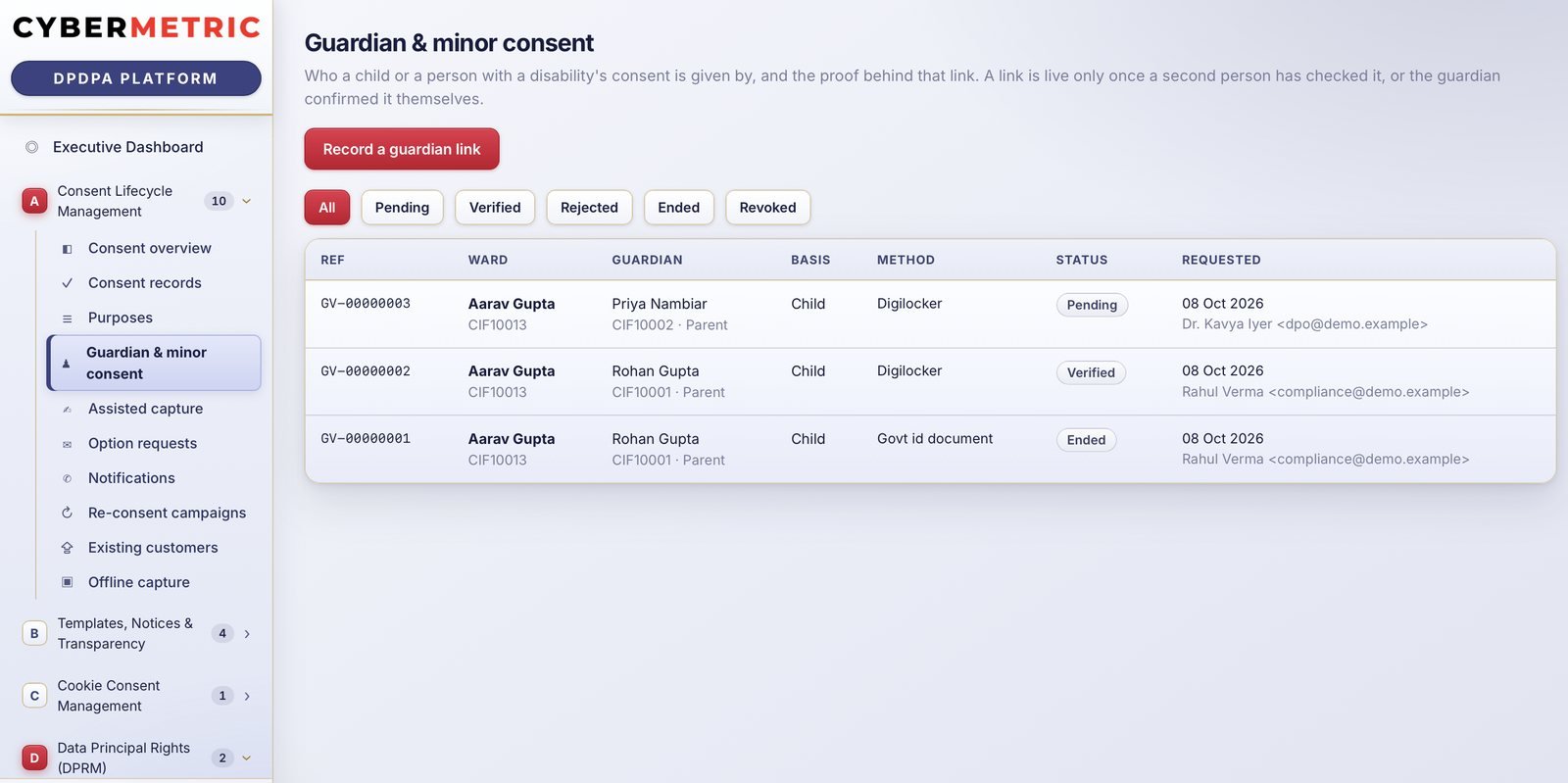Go to Consent records page
Viewport: 1568px width, 783px height.
[145, 283]
